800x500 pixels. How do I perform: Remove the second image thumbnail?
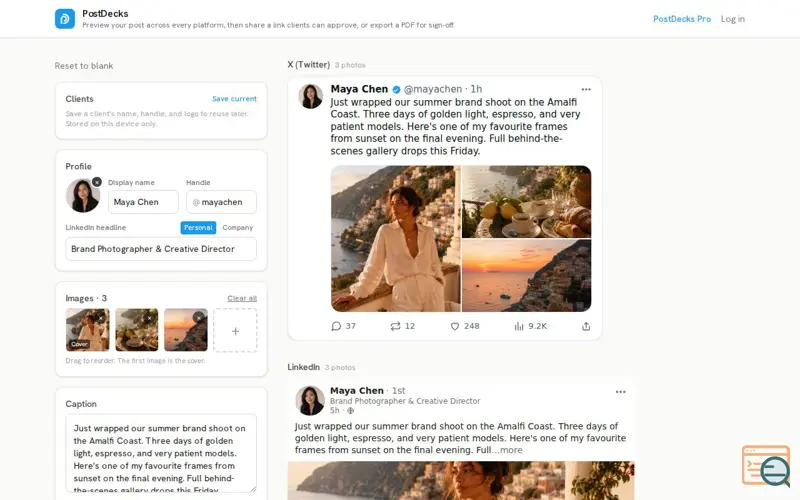point(149,318)
